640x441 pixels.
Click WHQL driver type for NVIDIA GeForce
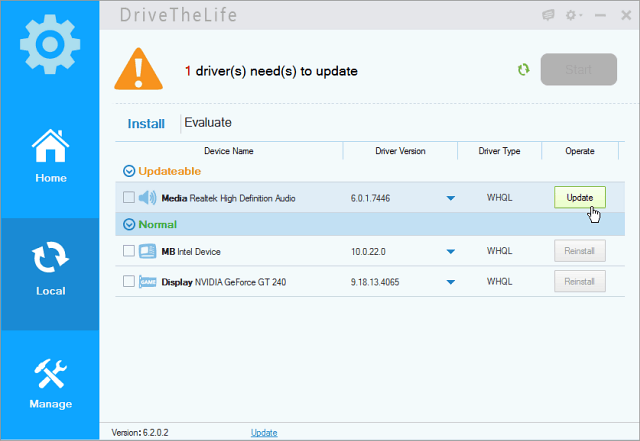coord(499,281)
